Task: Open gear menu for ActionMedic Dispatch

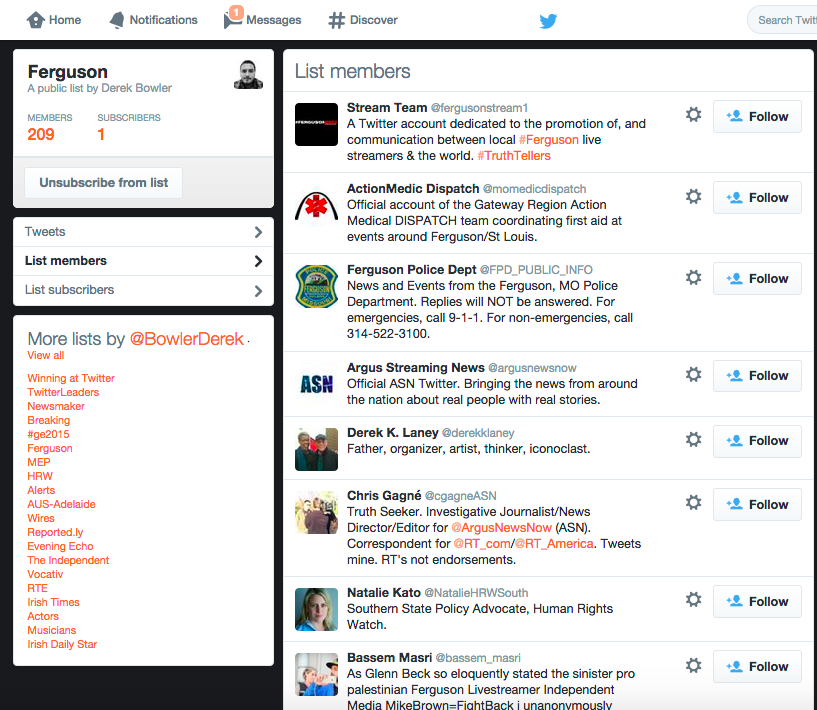Action: click(693, 196)
